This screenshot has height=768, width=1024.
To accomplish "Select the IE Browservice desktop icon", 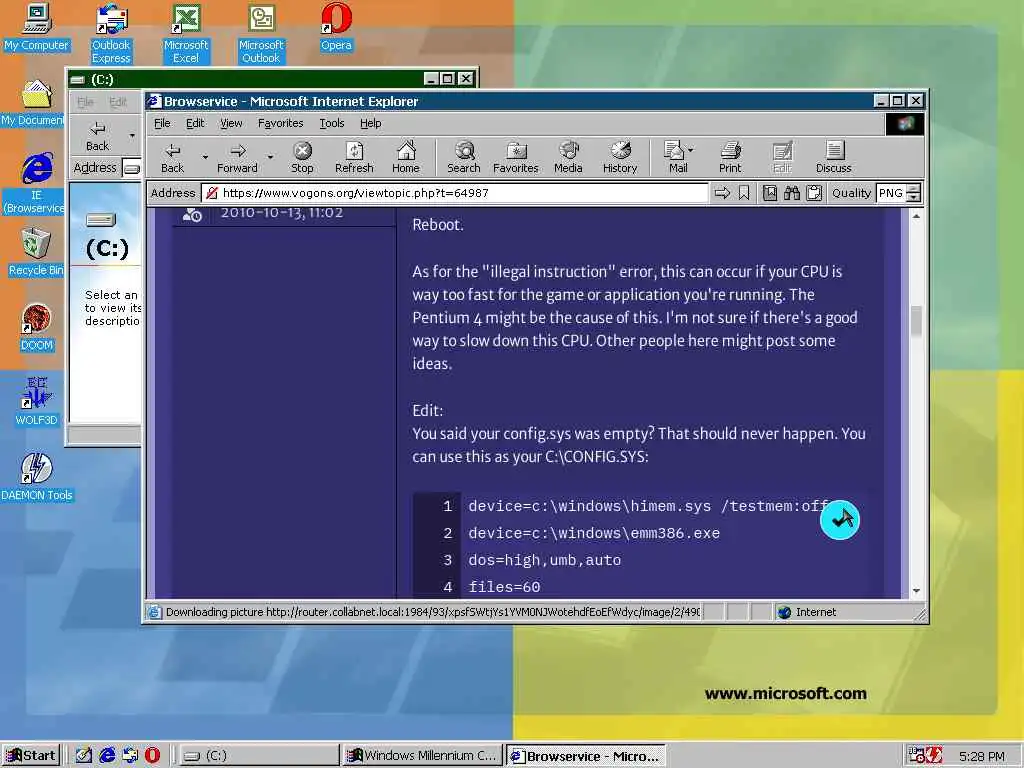I will (x=36, y=183).
